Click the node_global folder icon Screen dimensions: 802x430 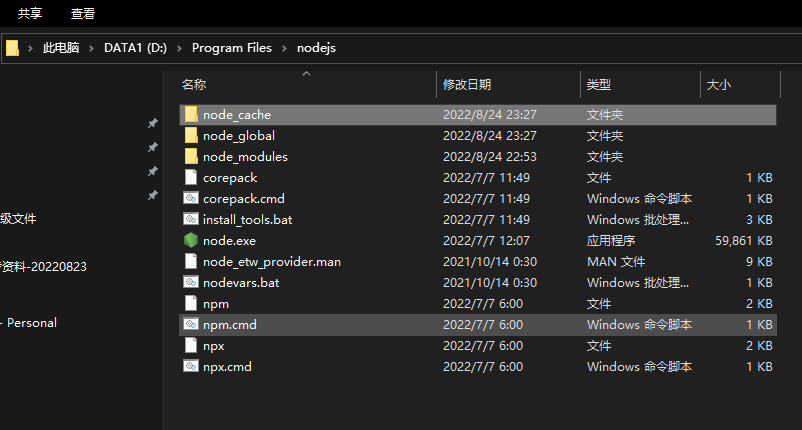(191, 135)
